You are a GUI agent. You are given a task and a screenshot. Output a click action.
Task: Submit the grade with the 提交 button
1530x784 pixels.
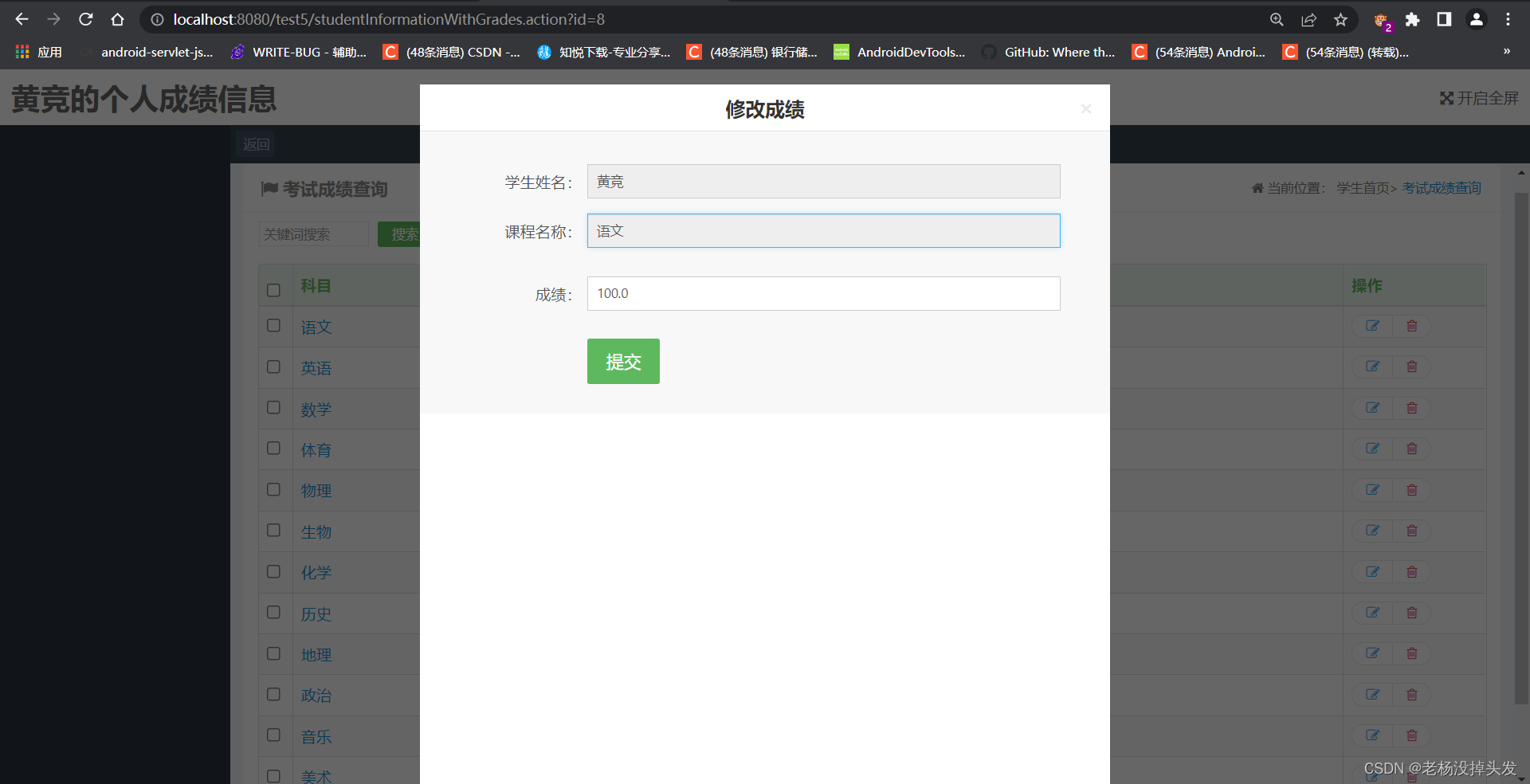[x=623, y=361]
